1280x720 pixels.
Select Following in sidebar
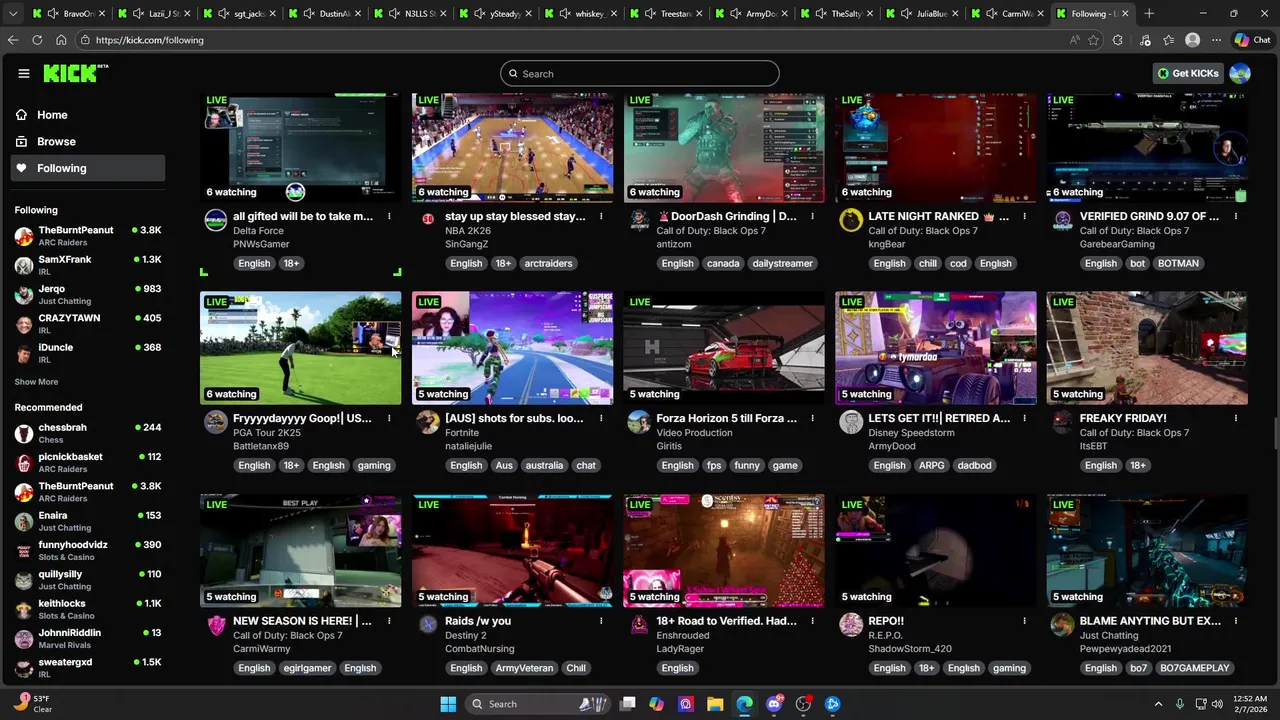point(88,168)
